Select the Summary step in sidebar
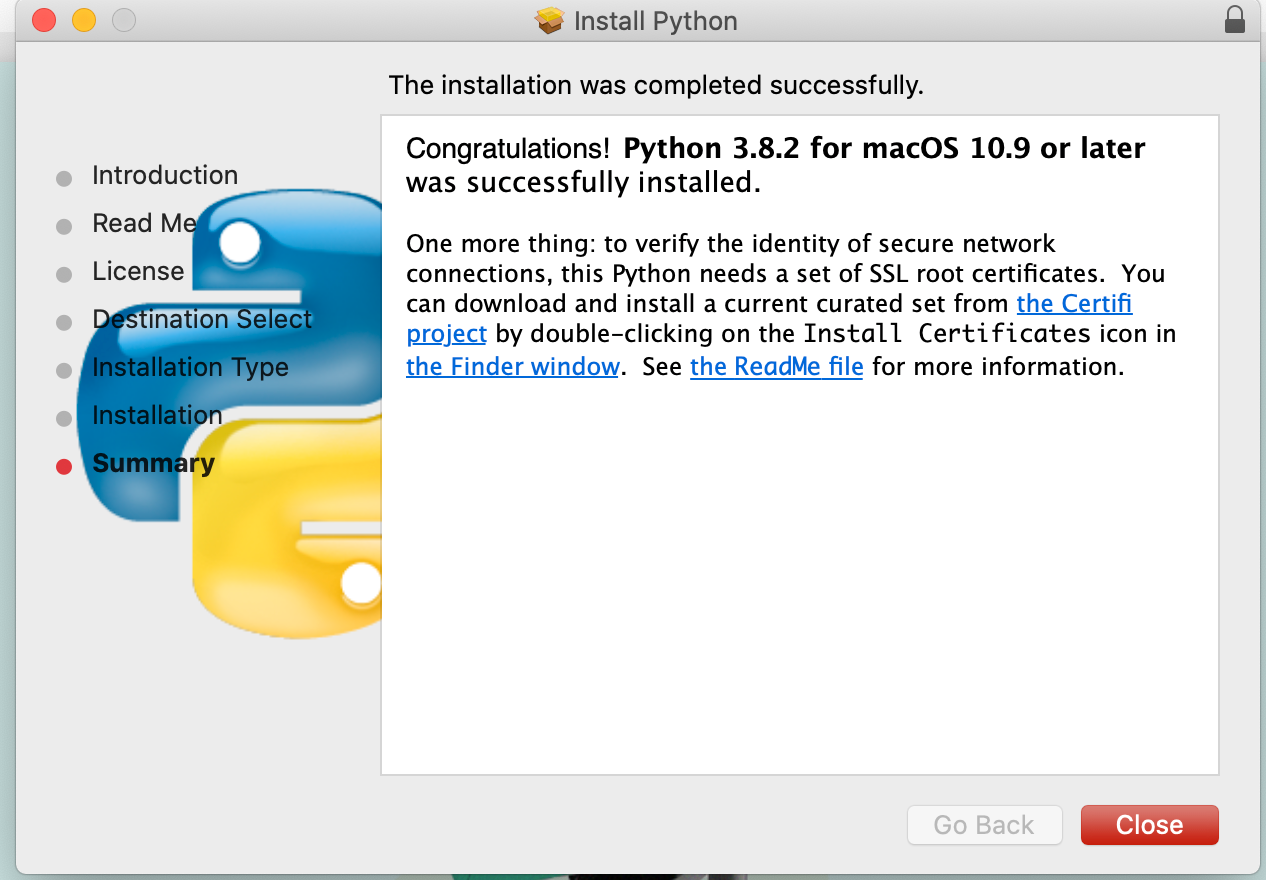 tap(153, 463)
